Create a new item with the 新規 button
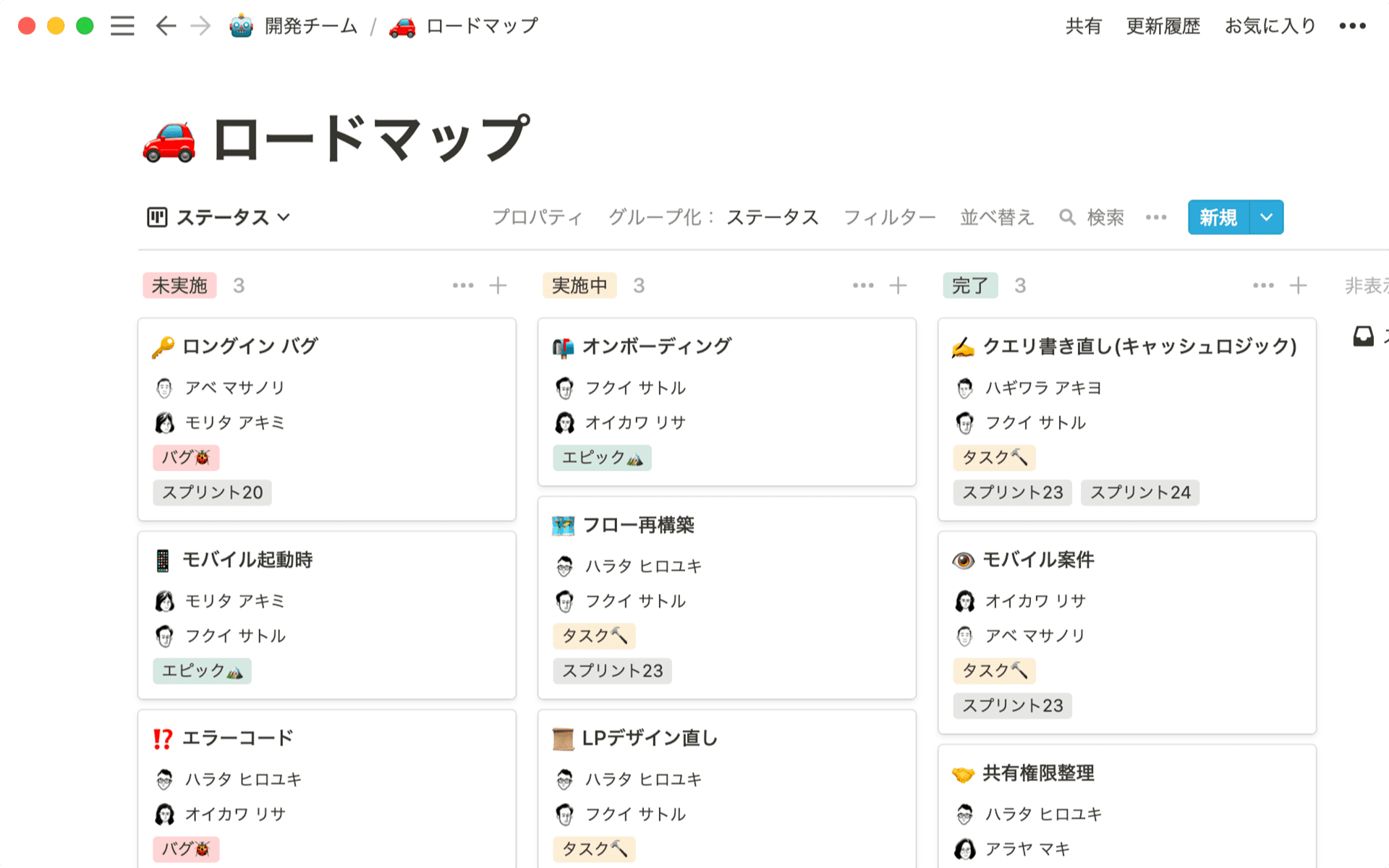This screenshot has height=868, width=1389. coord(1217,217)
